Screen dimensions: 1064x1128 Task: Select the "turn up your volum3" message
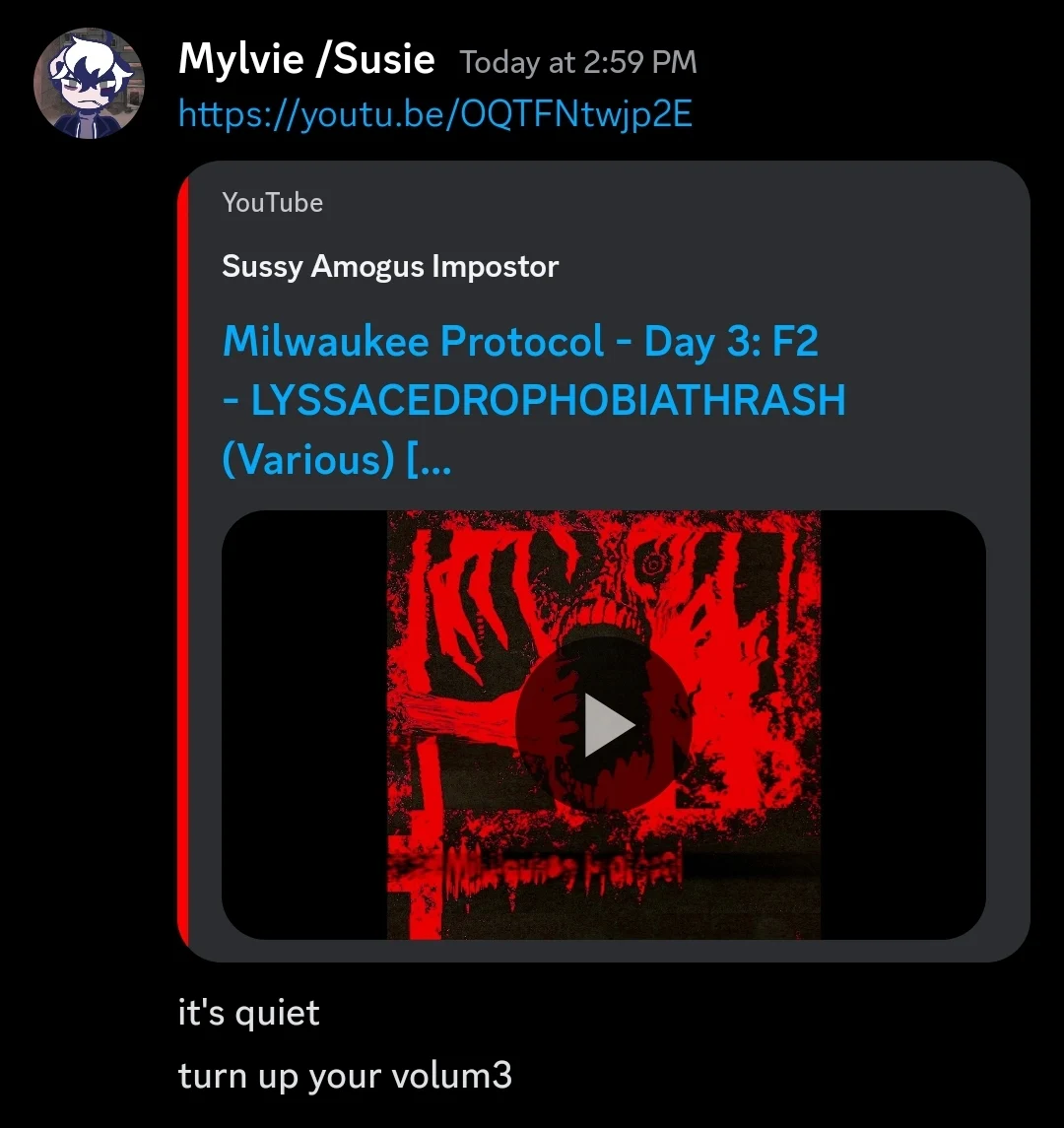click(x=346, y=1076)
